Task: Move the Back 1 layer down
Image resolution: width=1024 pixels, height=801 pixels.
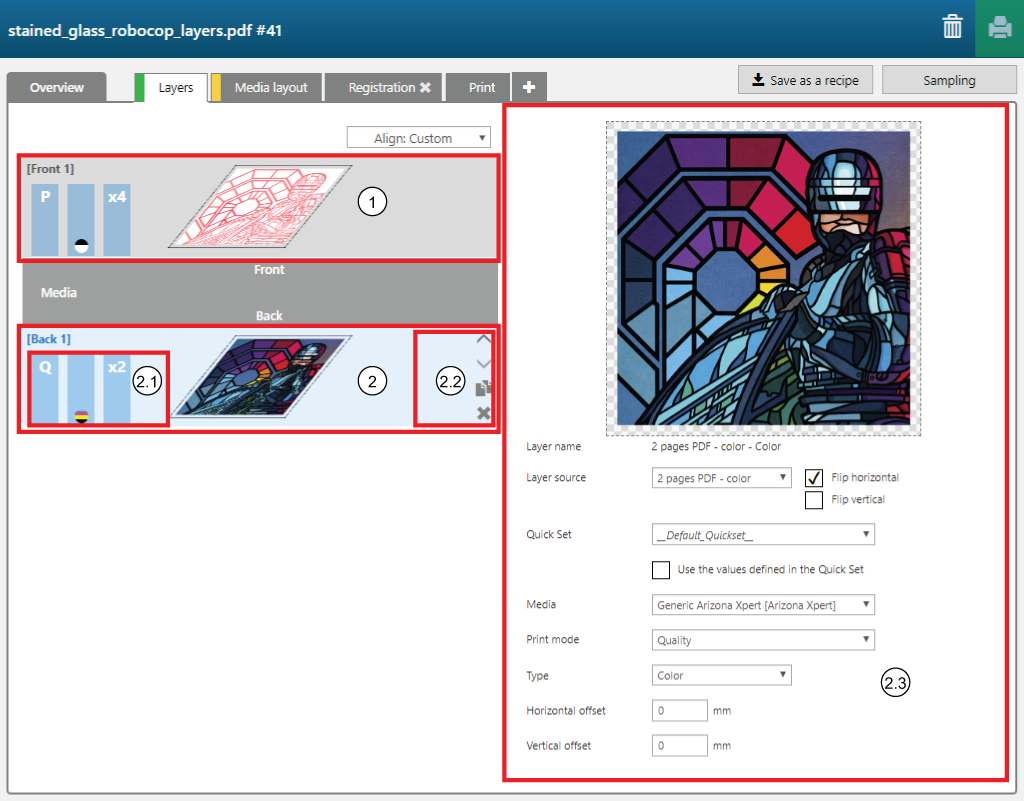Action: (483, 364)
